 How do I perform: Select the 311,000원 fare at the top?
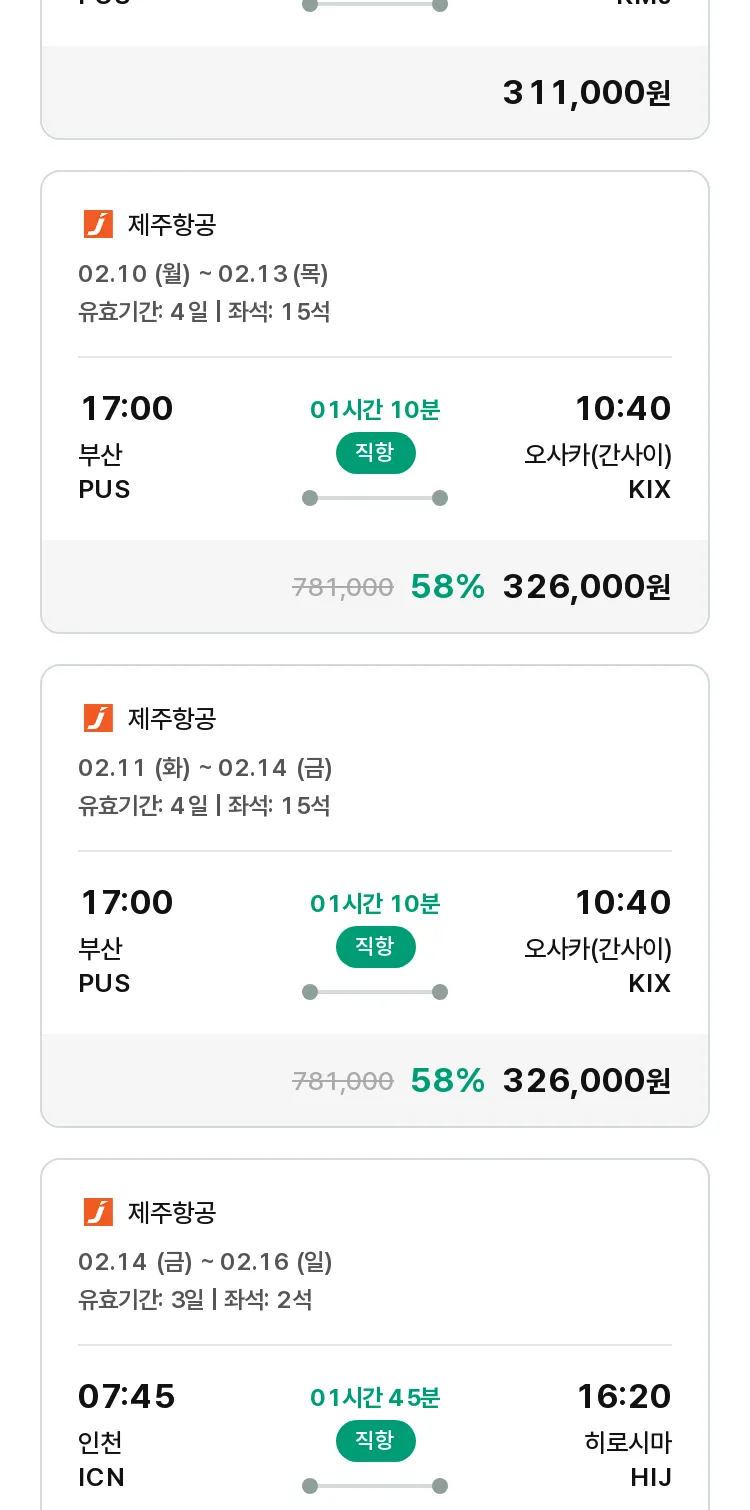tap(587, 93)
